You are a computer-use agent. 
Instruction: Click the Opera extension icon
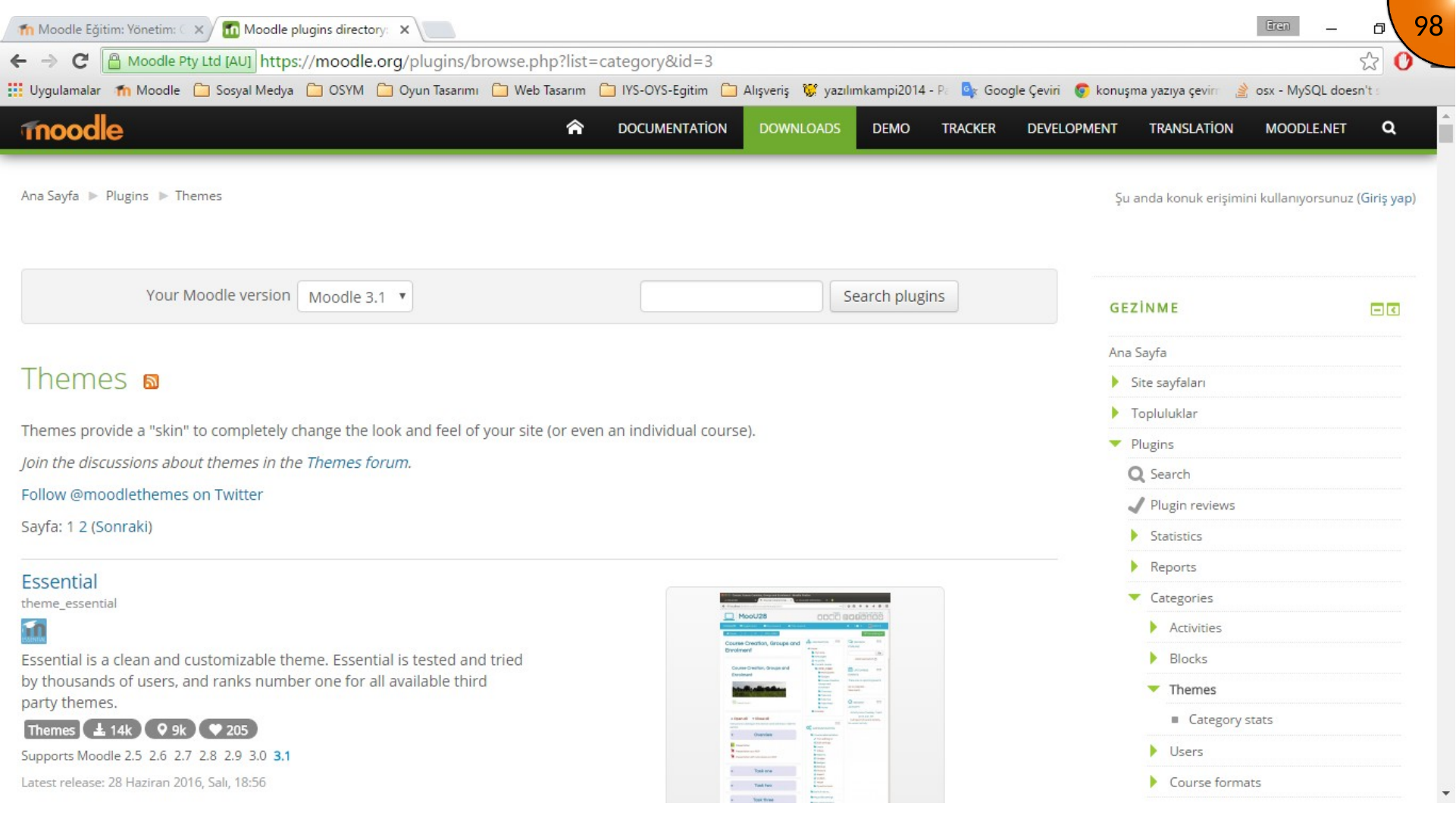point(1403,61)
